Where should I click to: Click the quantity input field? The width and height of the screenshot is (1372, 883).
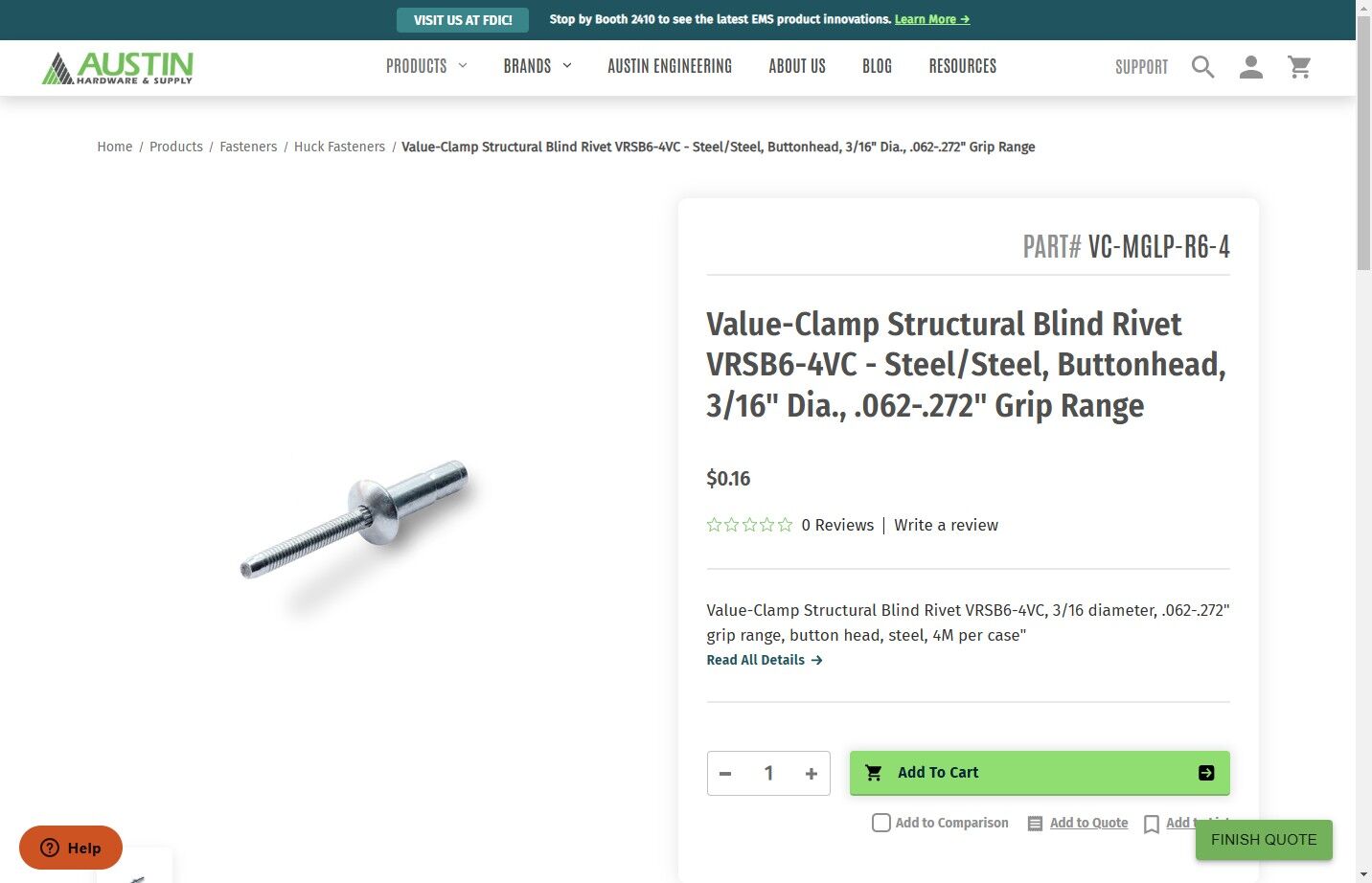[x=768, y=774]
